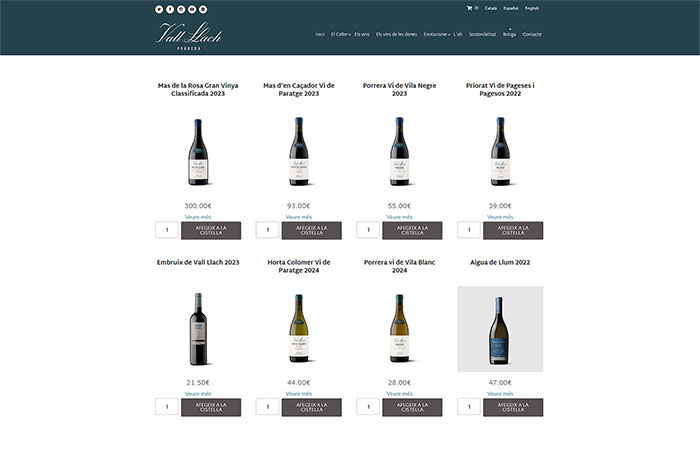Go to the Sostenibilitat menu item

(x=483, y=34)
